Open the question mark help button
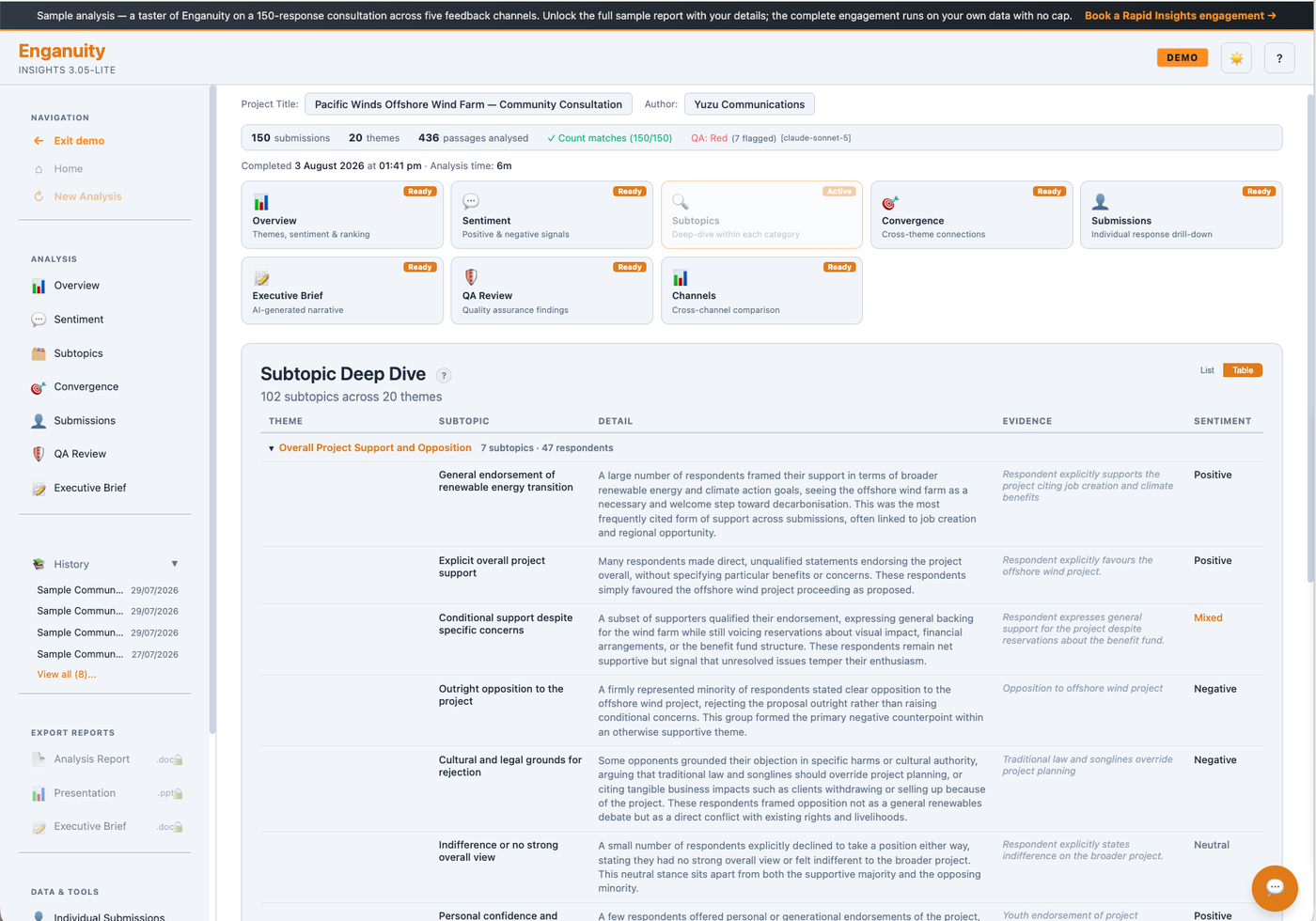This screenshot has height=921, width=1316. click(x=1279, y=58)
